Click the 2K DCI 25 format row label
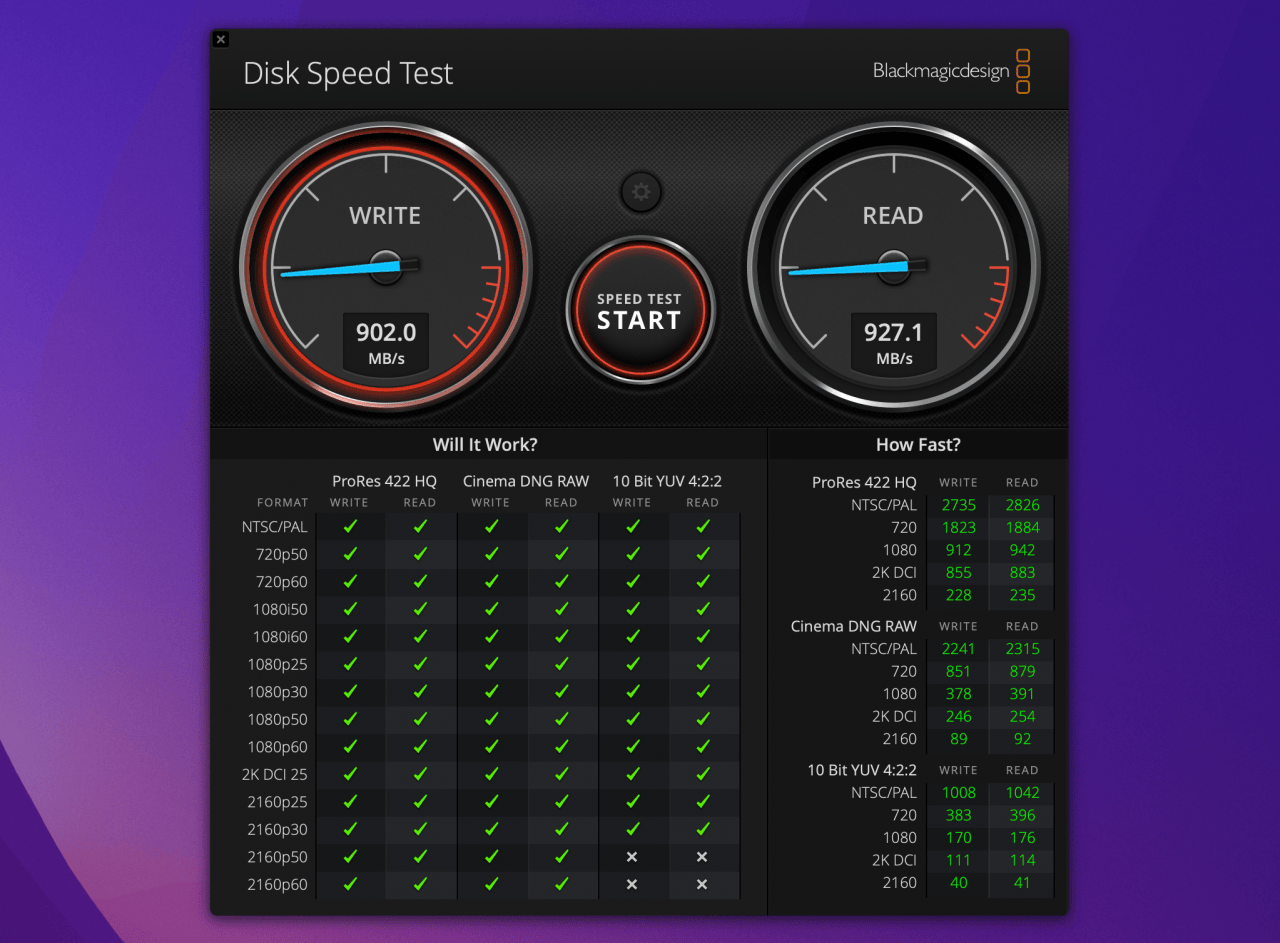Viewport: 1280px width, 943px height. tap(275, 774)
